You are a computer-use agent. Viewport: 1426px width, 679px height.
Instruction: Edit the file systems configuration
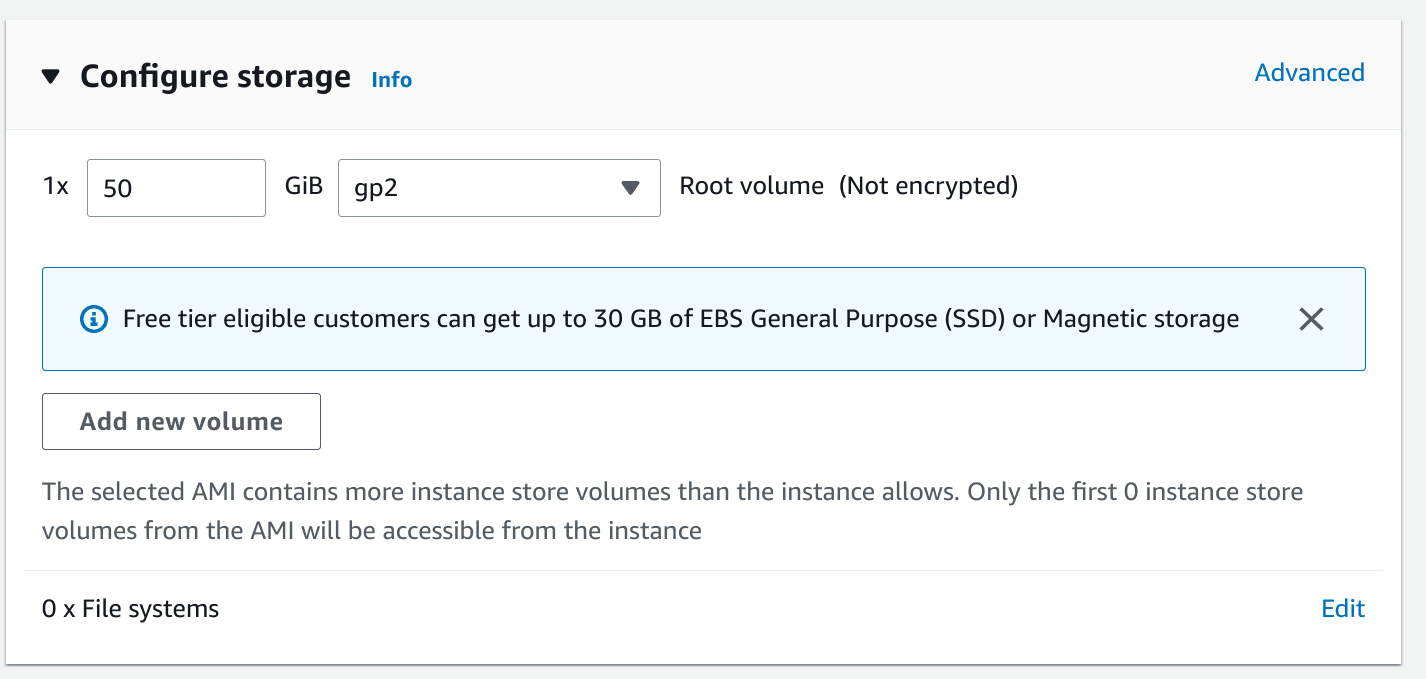(x=1343, y=609)
